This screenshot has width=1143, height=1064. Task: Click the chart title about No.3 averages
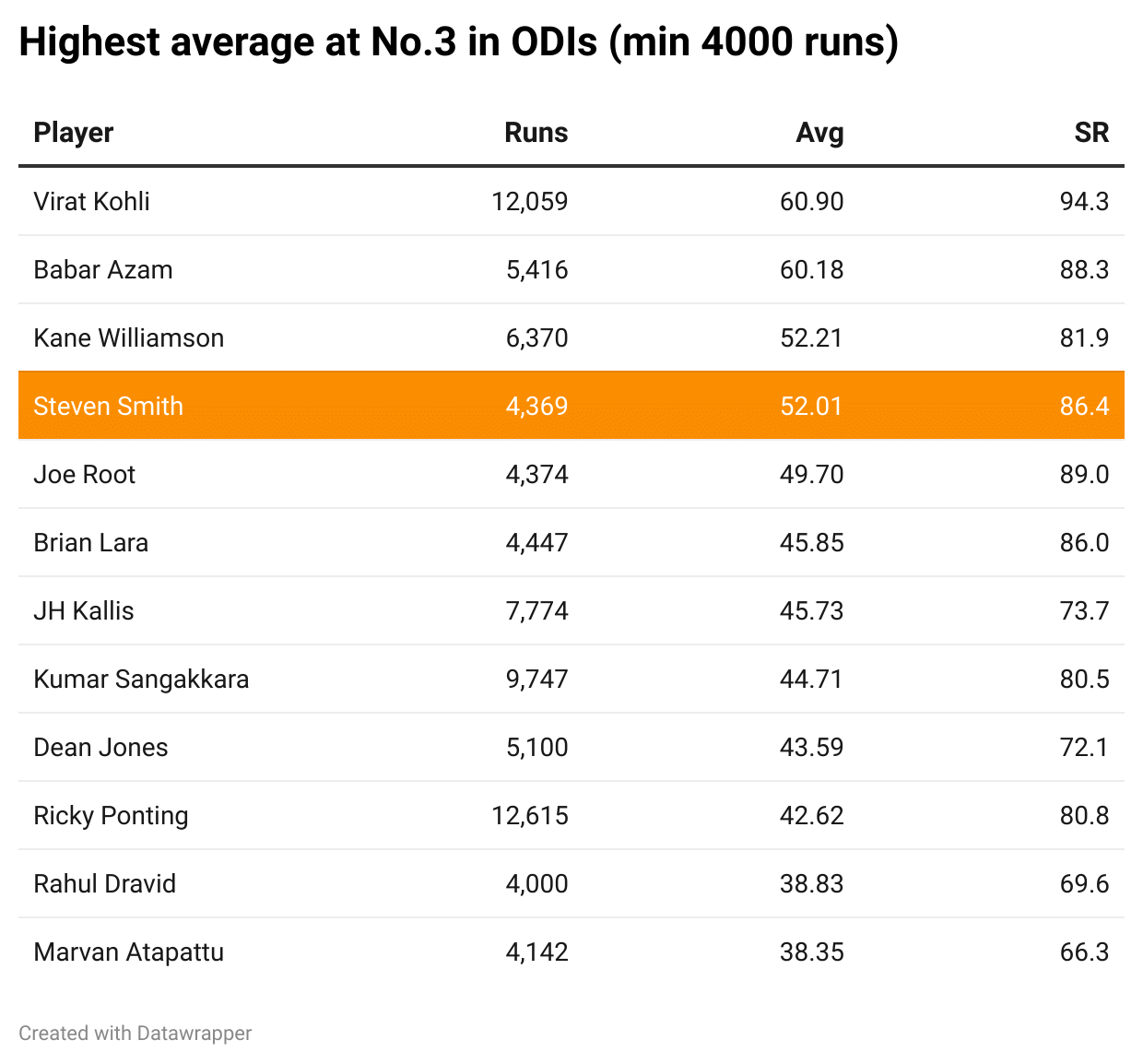coord(458,42)
